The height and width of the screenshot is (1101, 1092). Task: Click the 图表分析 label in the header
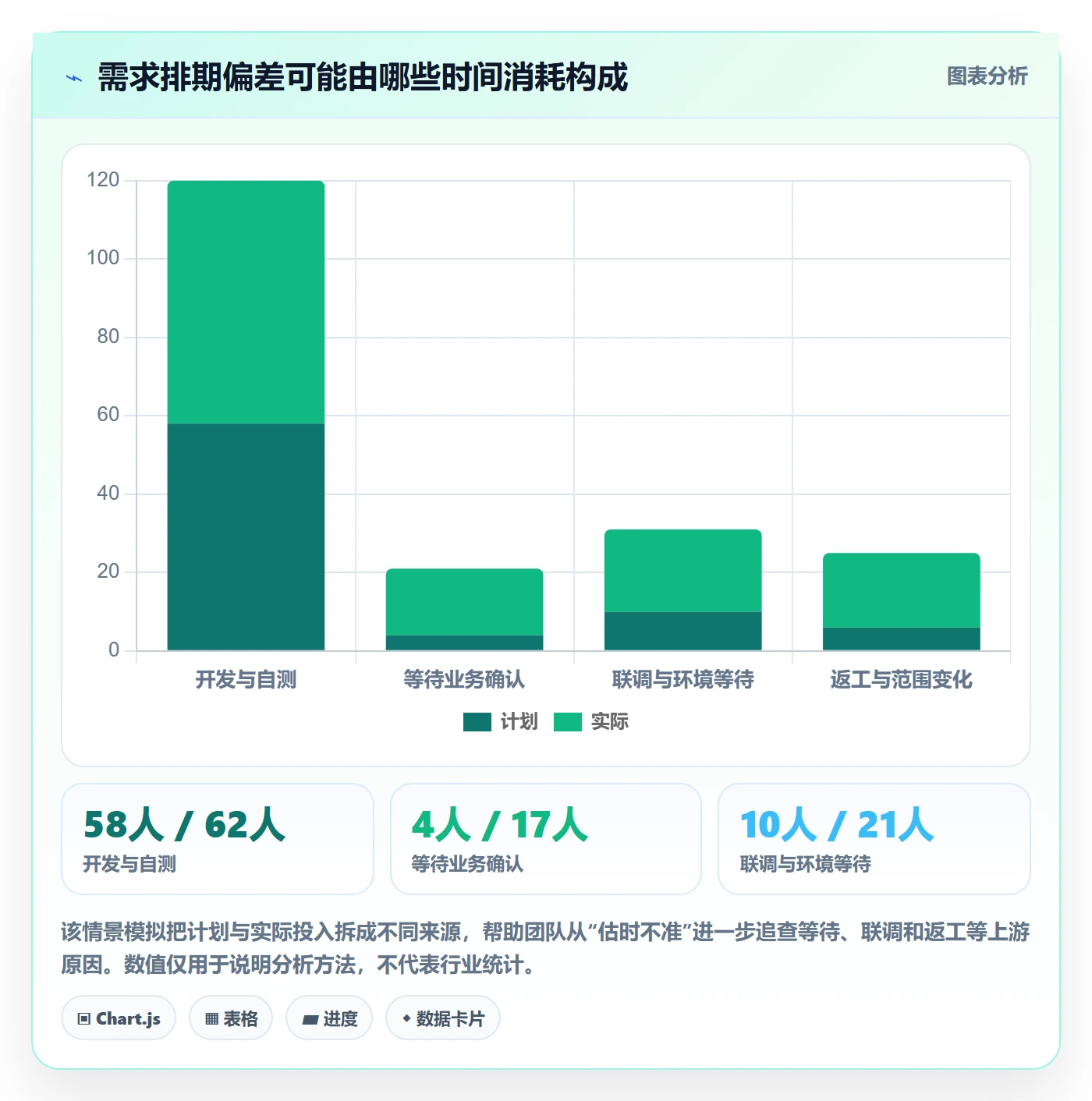coord(987,76)
